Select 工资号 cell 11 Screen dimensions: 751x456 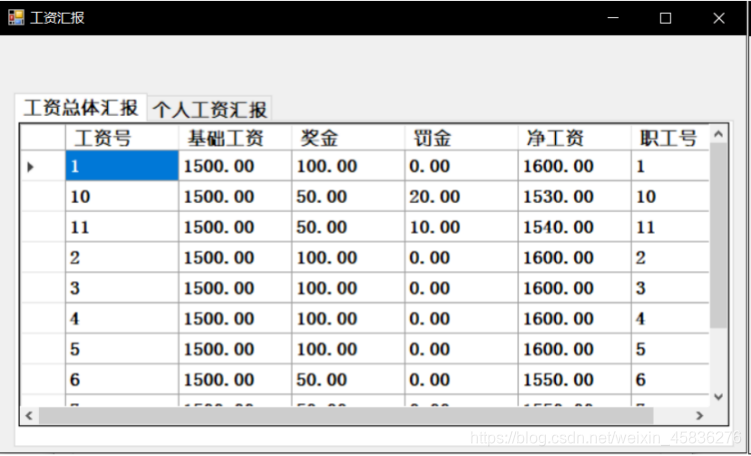(122, 227)
